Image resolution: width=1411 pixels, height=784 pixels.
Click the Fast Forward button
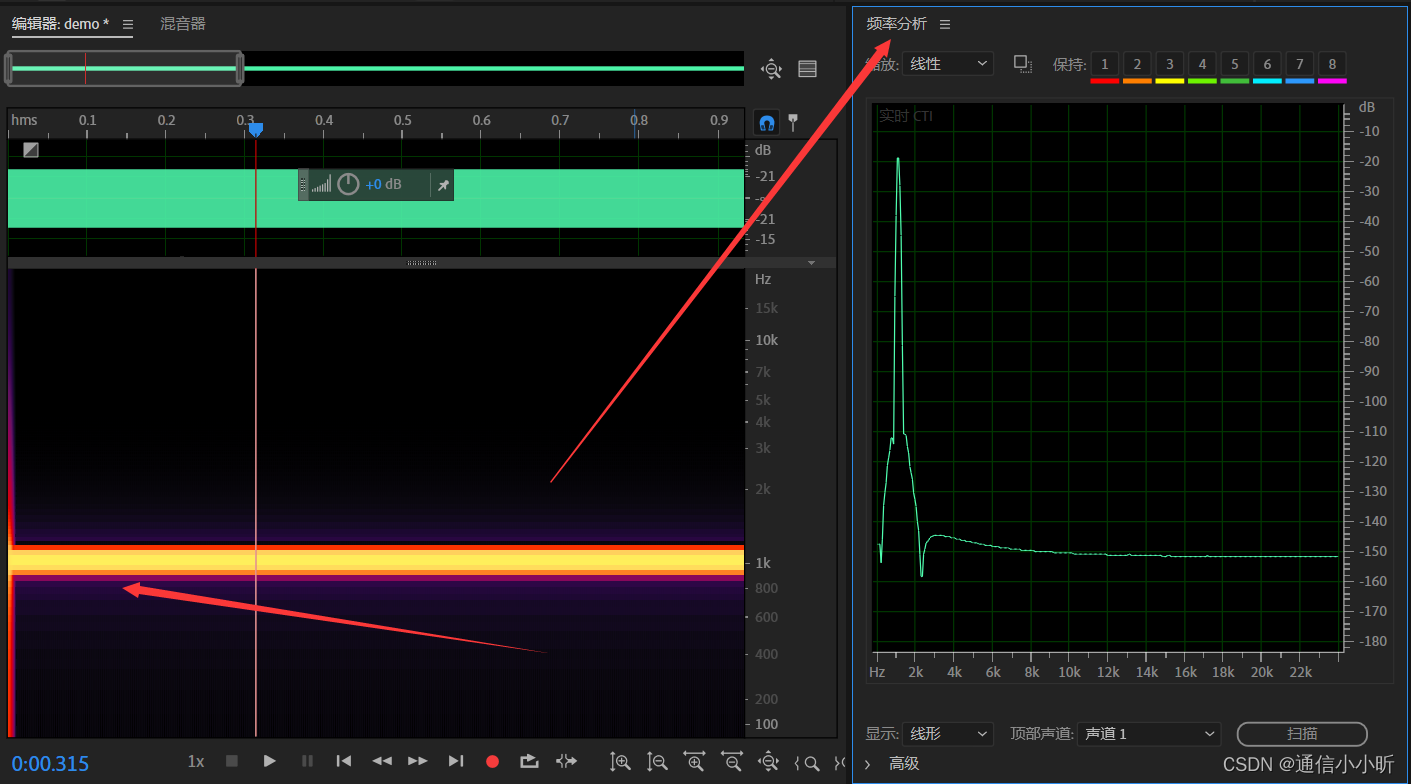pos(418,761)
